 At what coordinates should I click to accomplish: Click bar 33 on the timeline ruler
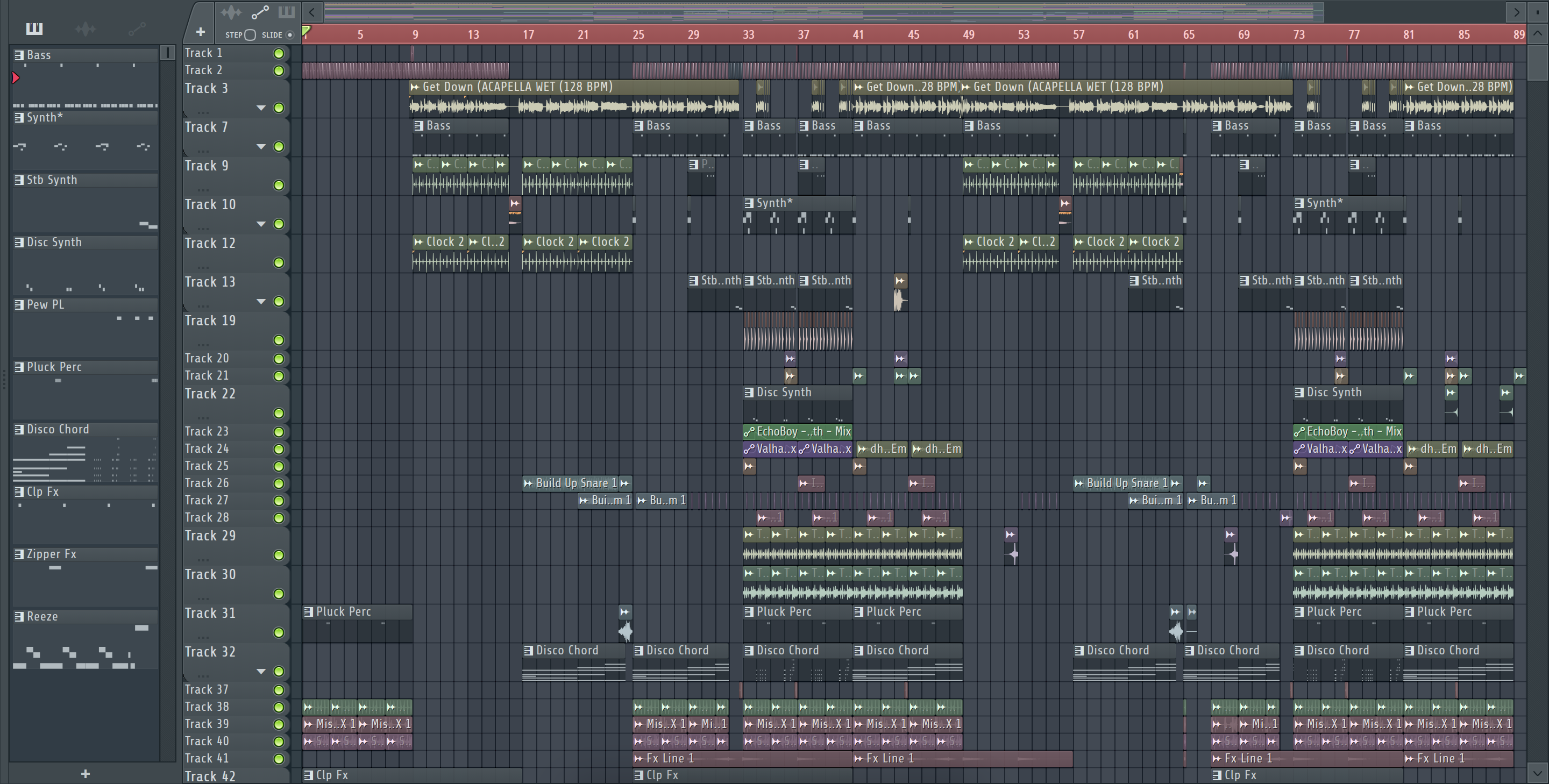[749, 34]
